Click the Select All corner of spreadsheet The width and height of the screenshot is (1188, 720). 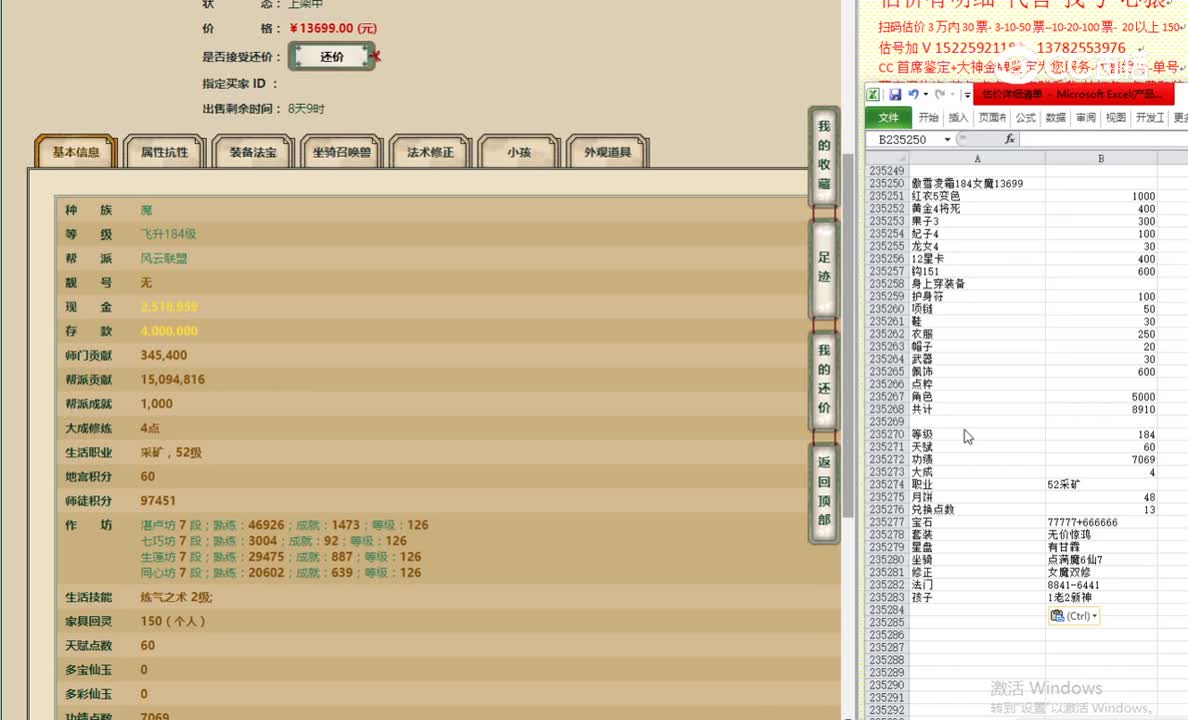(887, 158)
